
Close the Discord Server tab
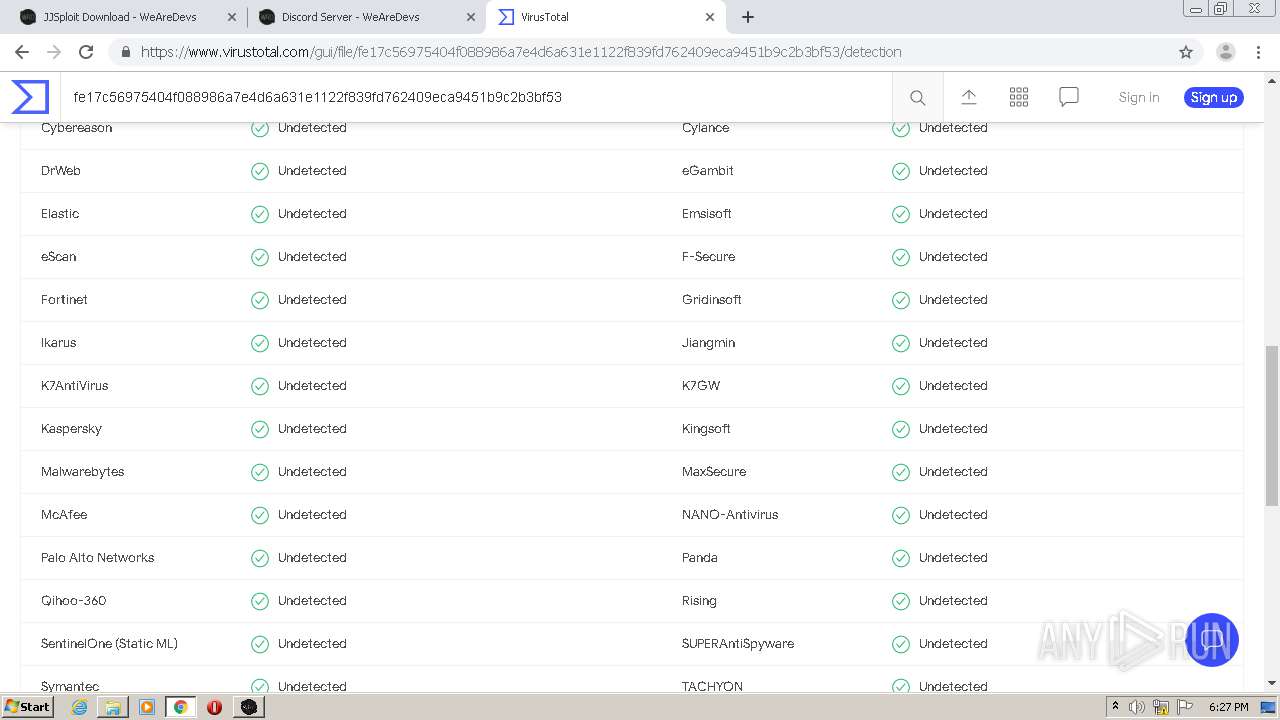470,17
